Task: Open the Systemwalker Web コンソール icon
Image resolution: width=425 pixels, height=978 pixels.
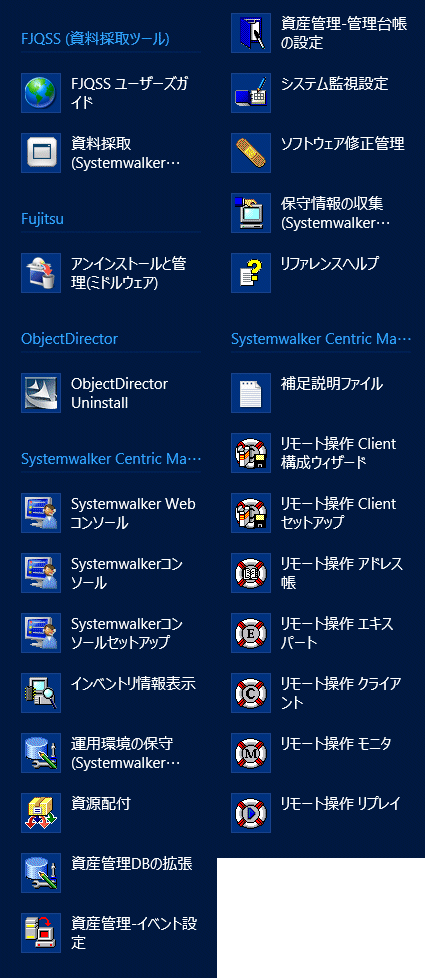Action: [x=41, y=513]
